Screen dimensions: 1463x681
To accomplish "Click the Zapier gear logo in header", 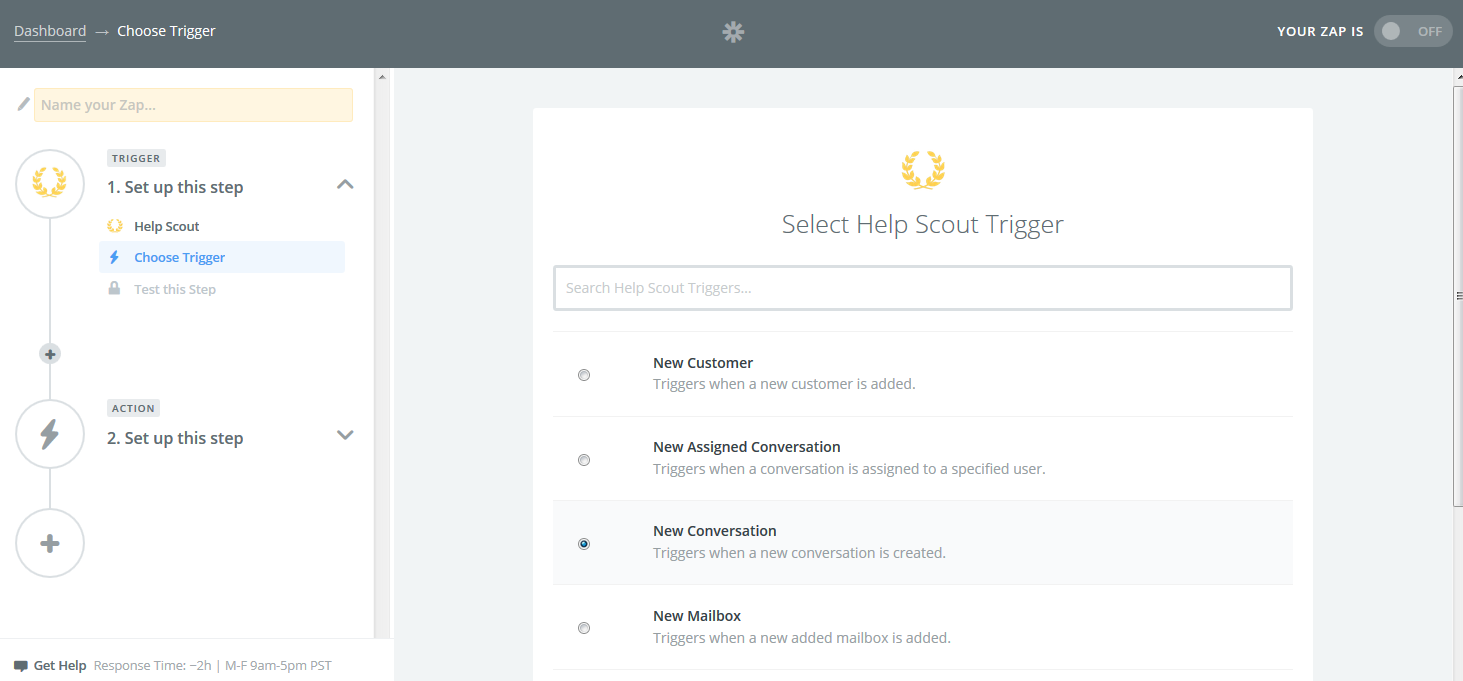I will click(734, 32).
